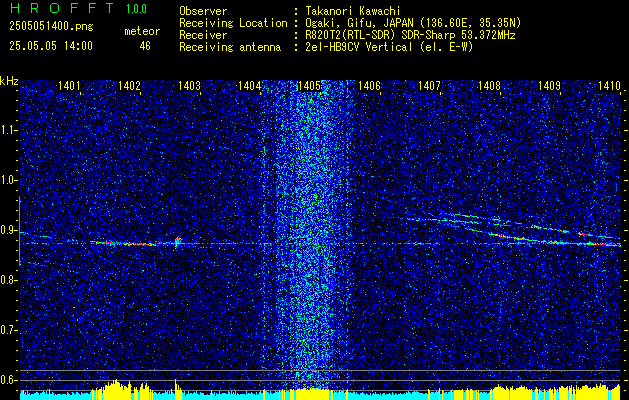Viewport: 629px width, 400px height.
Task: Click time marker 1407
Action: pos(429,85)
